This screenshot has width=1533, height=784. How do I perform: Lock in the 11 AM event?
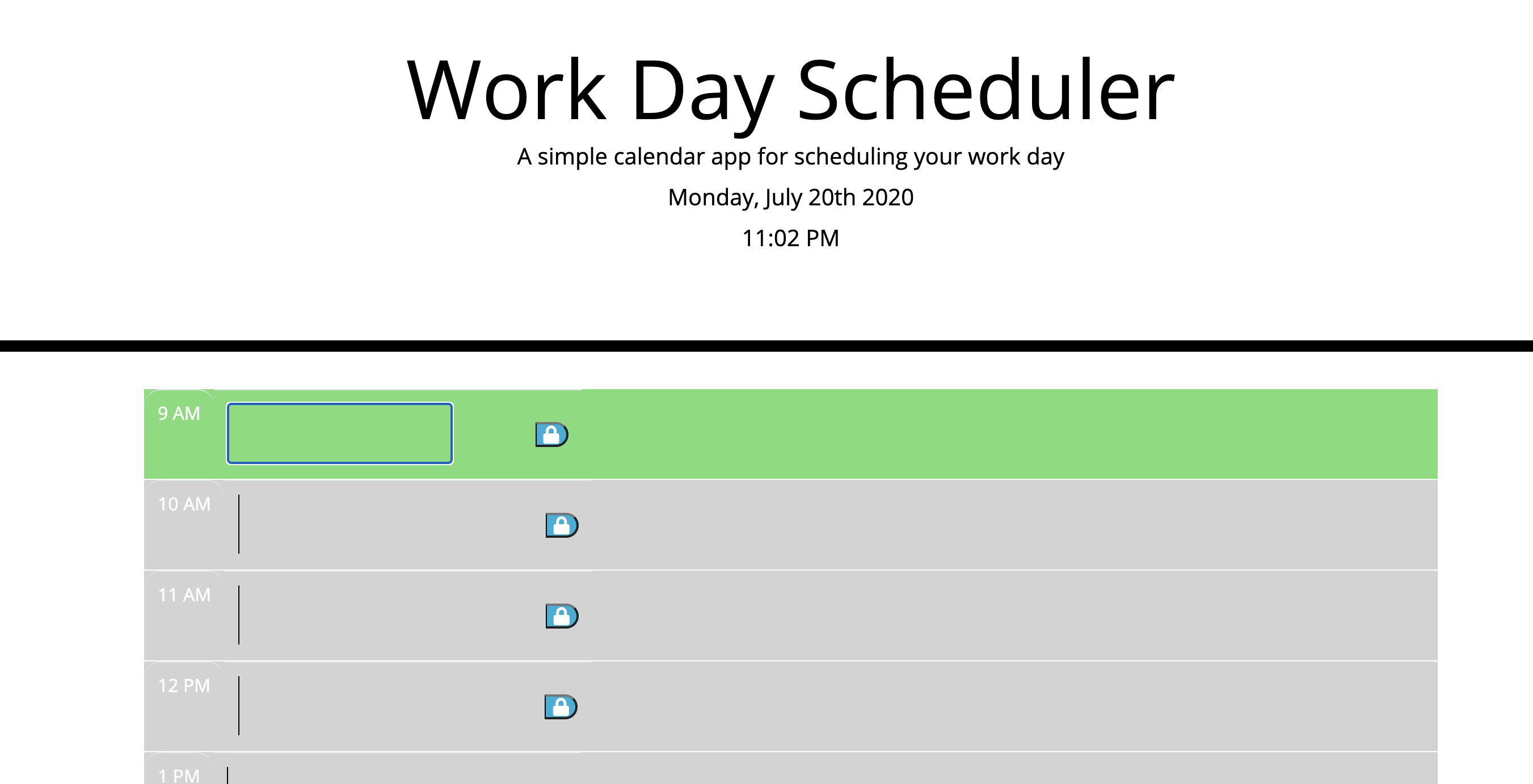(560, 616)
